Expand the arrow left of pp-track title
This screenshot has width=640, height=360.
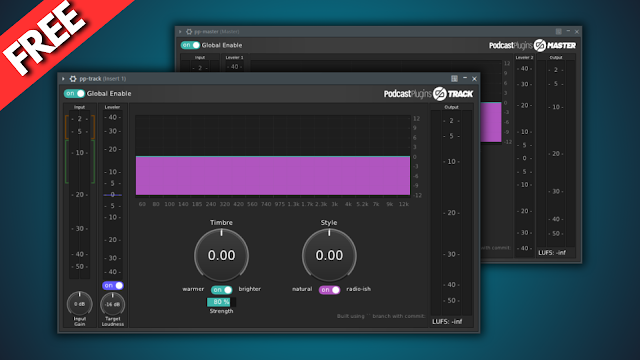point(63,79)
